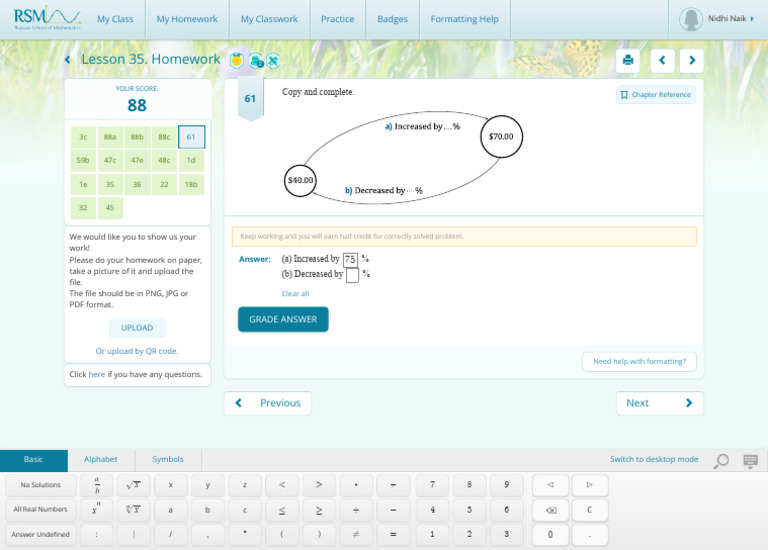Click back arrow beside Lesson 35 Homework
Screen dimensions: 768x550
(x=68, y=60)
